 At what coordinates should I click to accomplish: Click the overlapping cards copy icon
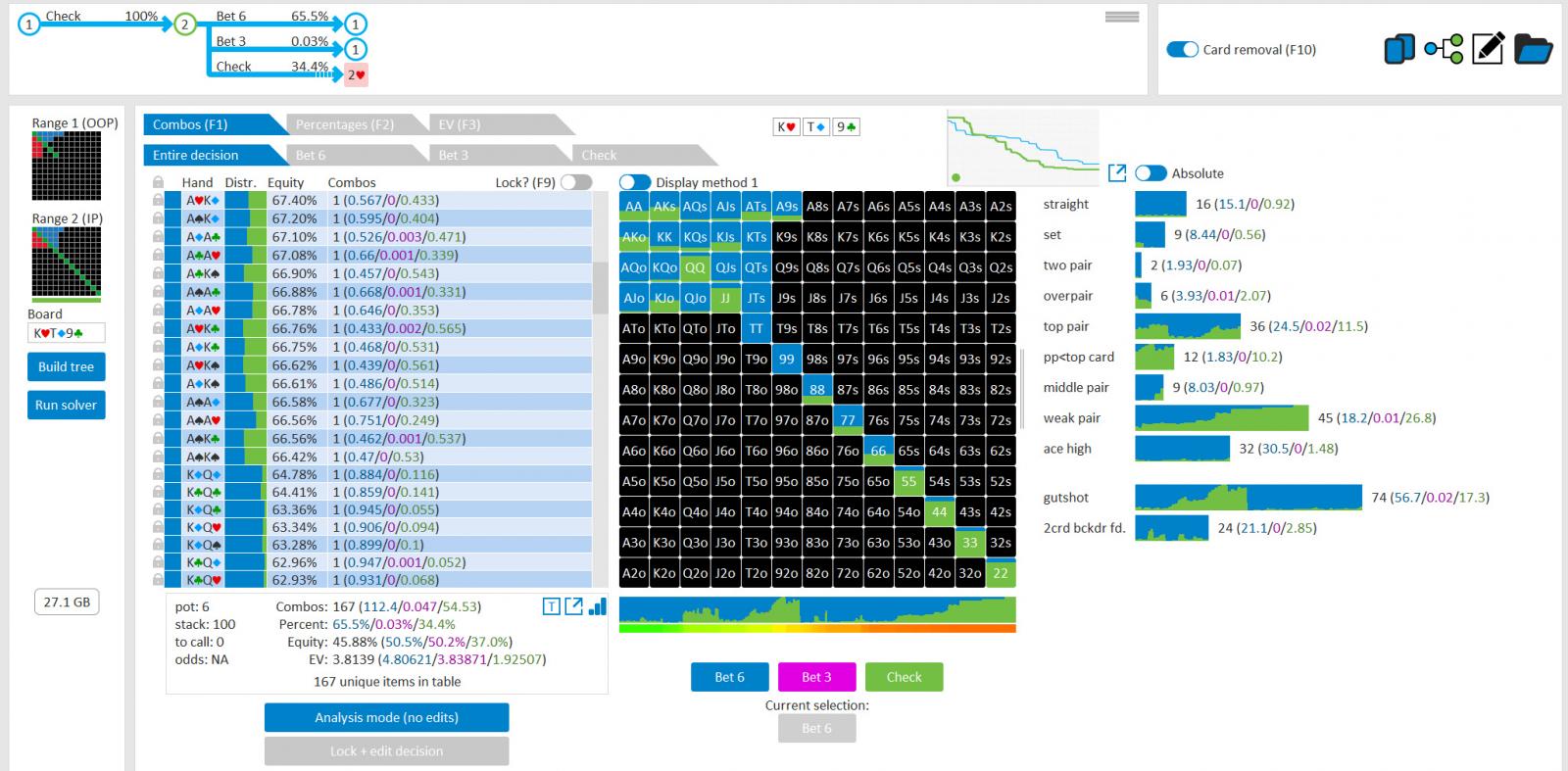[1398, 49]
